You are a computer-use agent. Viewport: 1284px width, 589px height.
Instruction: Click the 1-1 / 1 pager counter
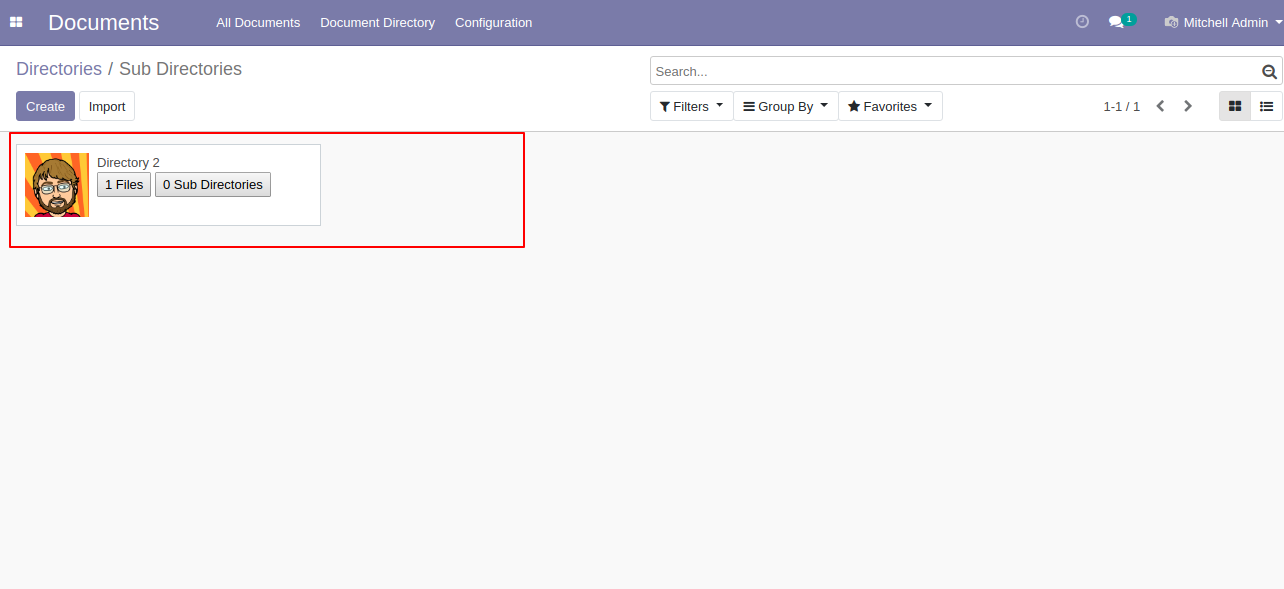coord(1121,106)
